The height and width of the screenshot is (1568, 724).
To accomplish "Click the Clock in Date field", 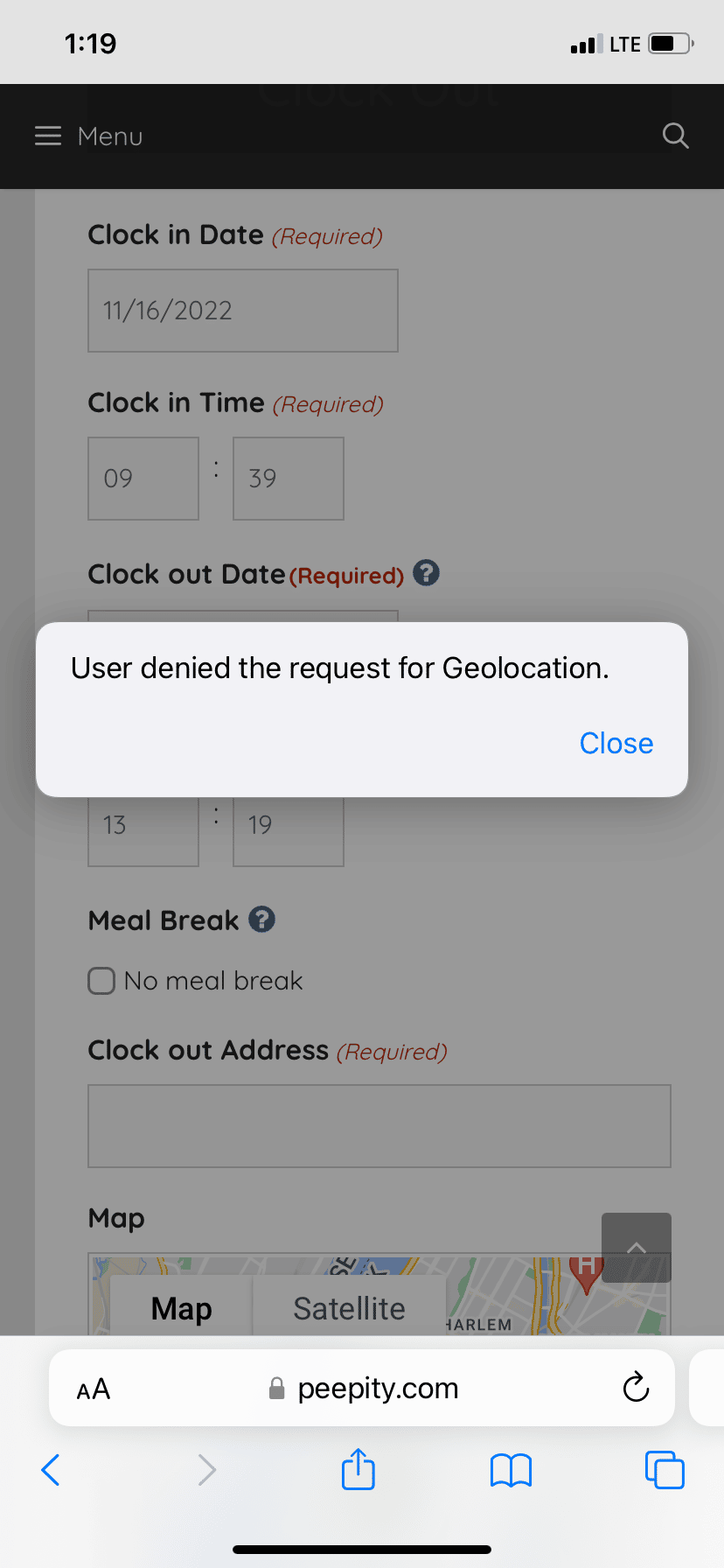I will click(x=243, y=311).
